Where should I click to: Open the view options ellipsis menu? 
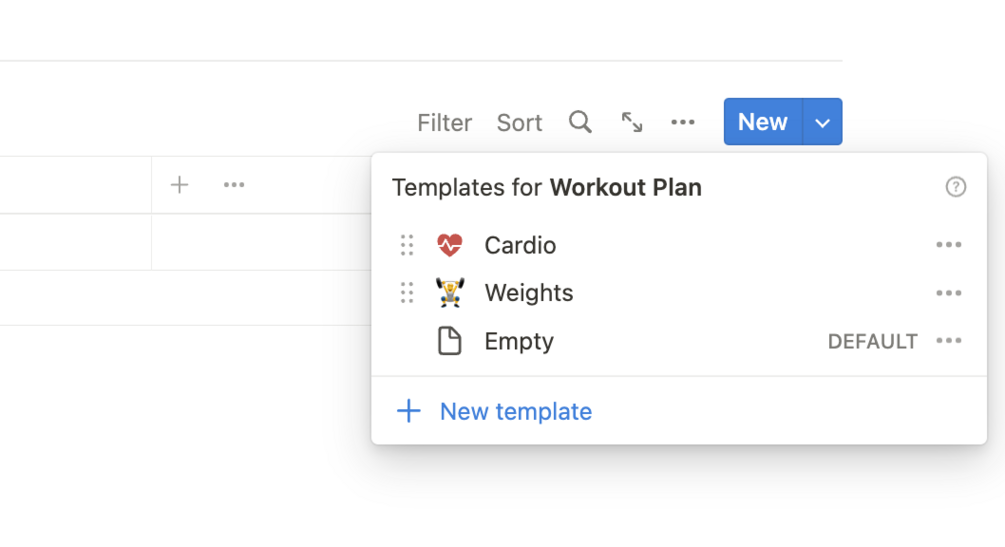pos(683,122)
